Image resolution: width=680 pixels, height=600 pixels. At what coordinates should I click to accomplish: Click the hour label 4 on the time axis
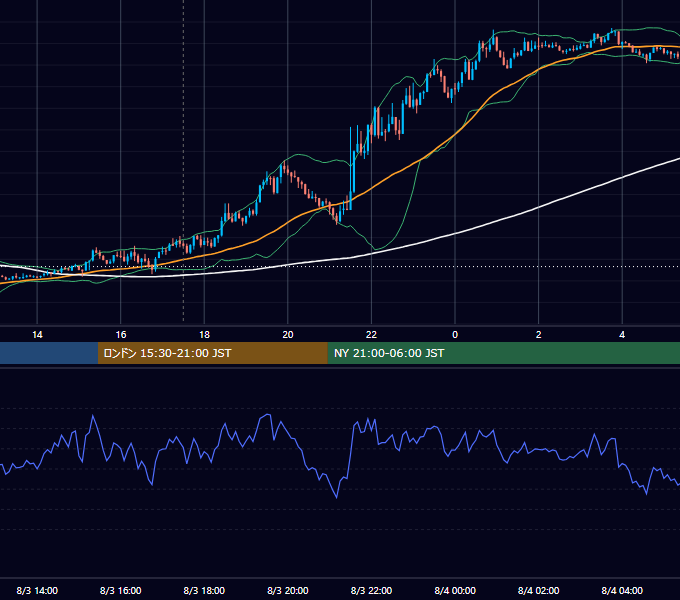622,335
